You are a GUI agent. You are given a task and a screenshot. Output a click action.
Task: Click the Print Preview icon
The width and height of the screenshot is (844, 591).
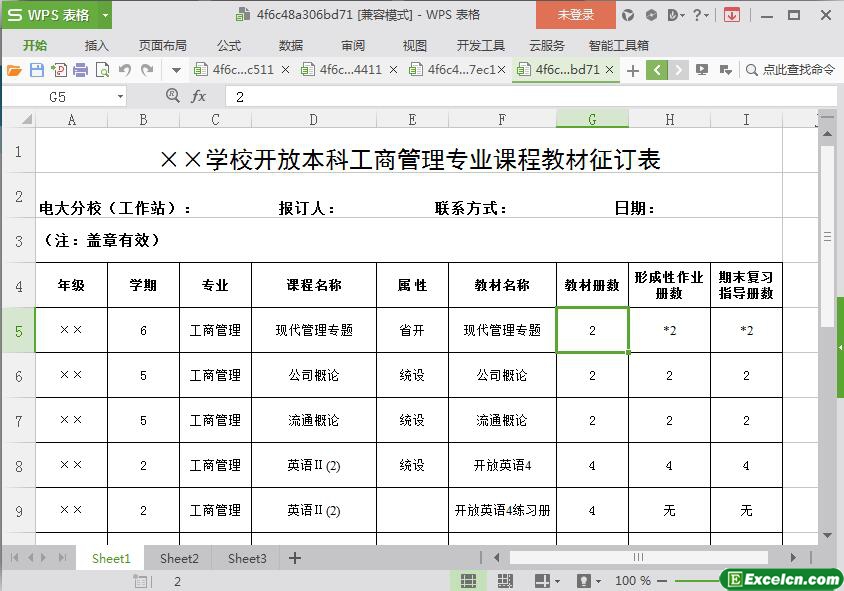click(x=102, y=70)
